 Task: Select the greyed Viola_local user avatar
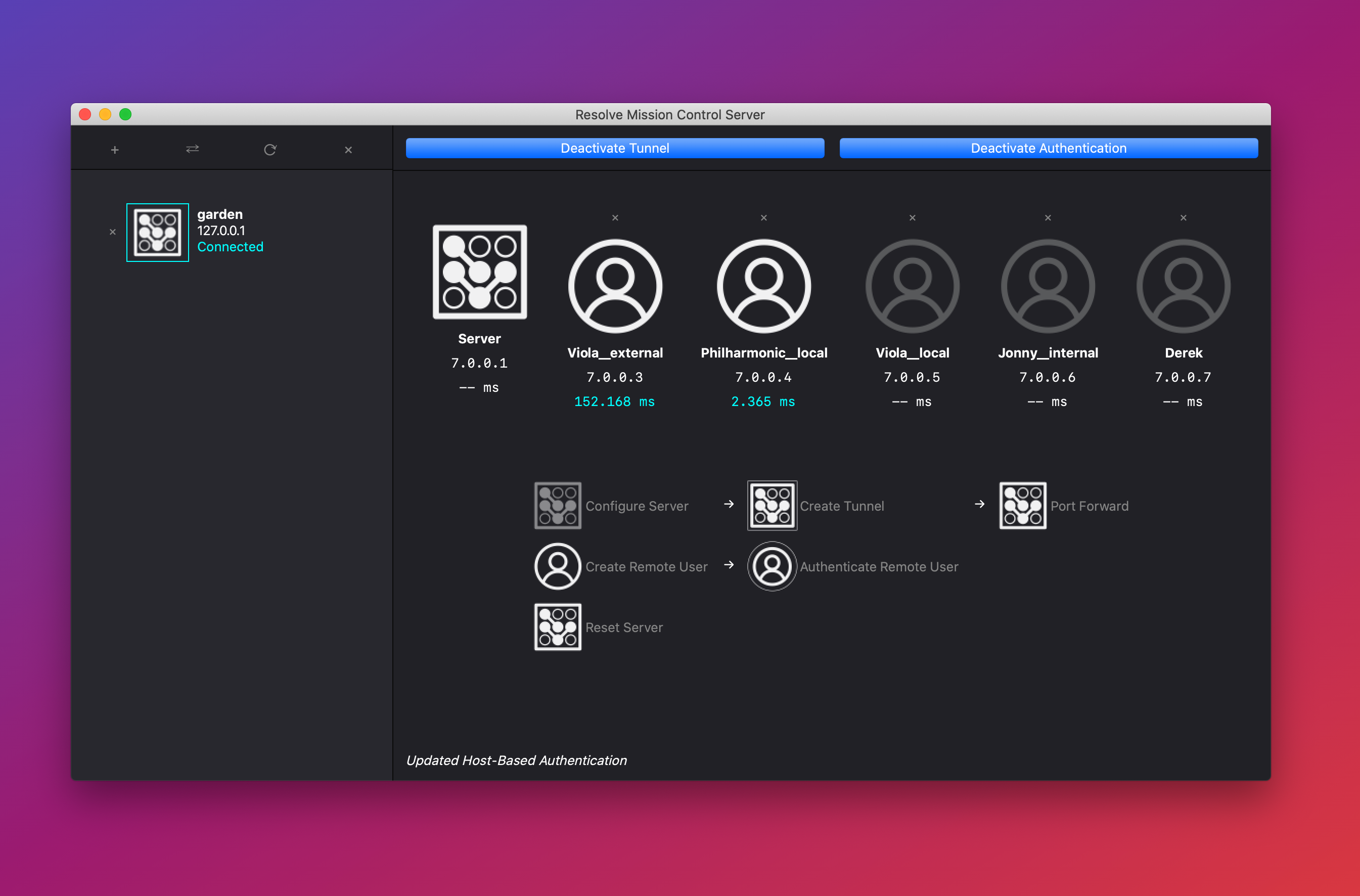point(912,286)
